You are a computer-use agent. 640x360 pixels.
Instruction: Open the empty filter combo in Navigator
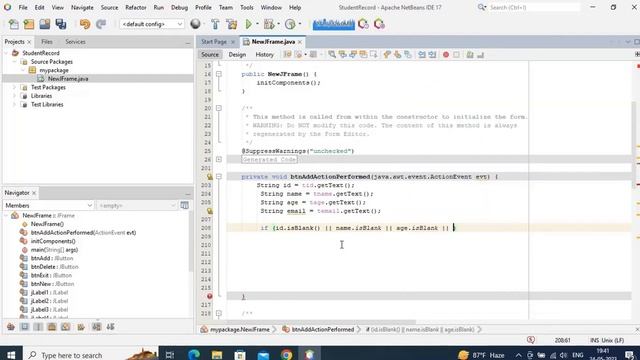point(137,205)
